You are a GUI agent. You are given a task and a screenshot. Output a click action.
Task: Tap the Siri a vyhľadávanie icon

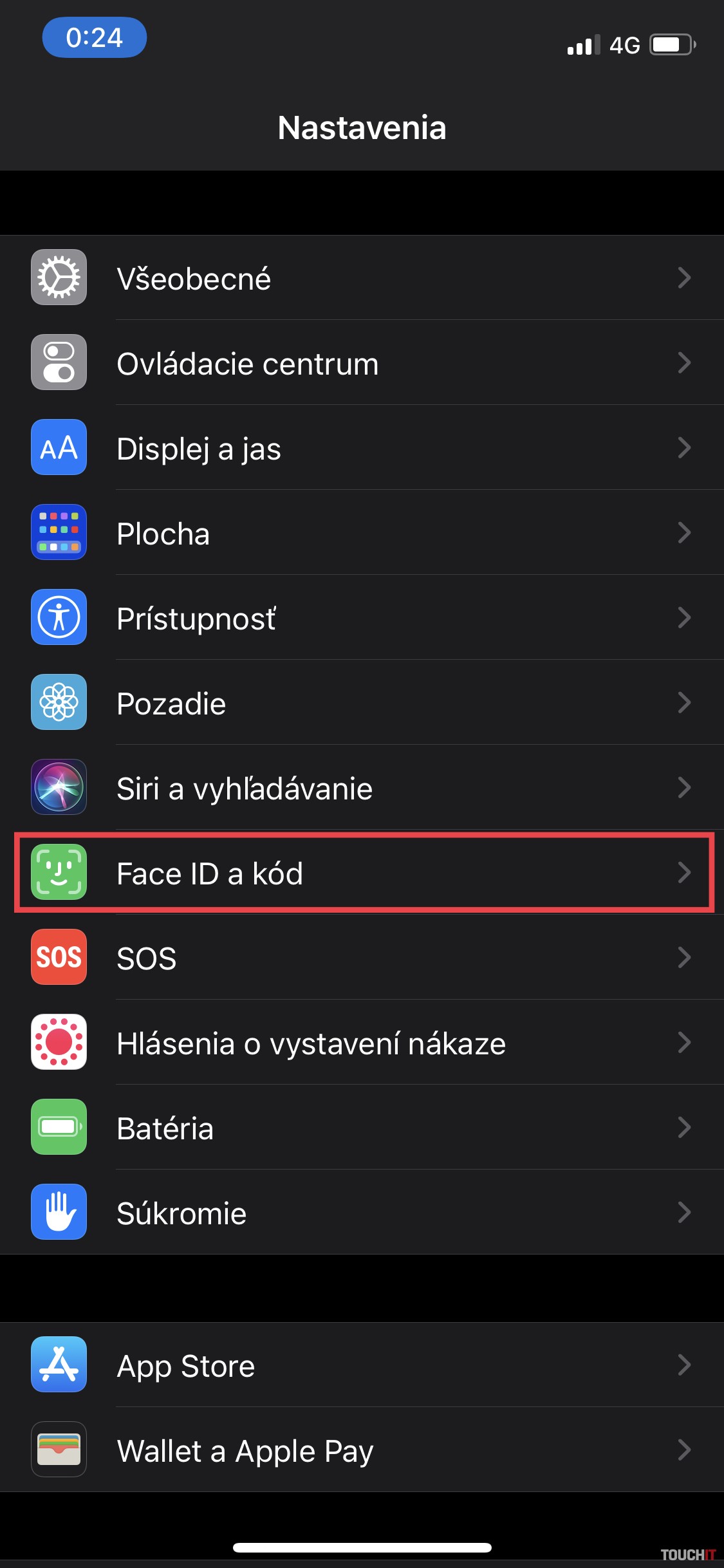point(59,787)
